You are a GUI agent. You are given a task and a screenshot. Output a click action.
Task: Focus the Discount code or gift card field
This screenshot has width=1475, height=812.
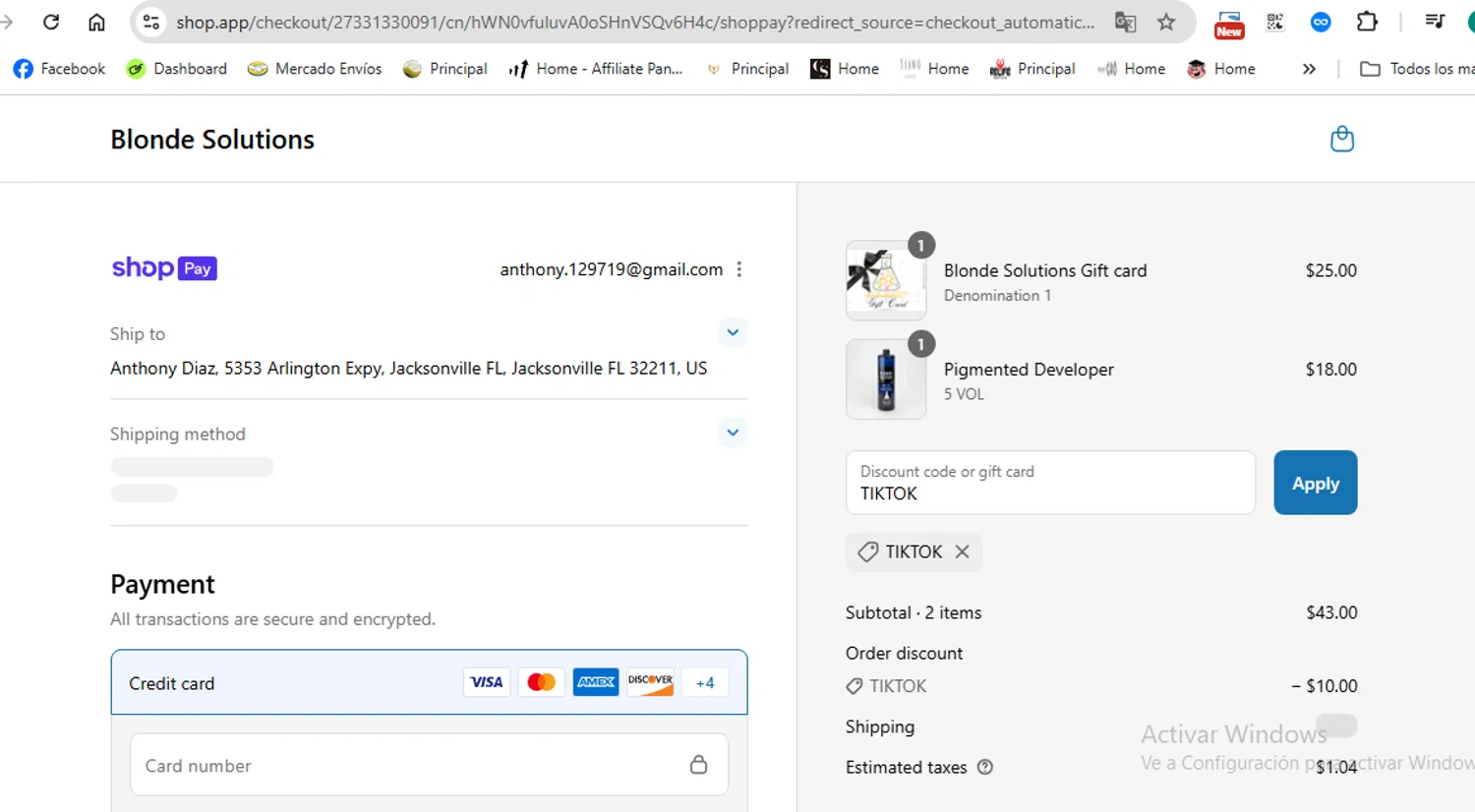click(x=1050, y=483)
